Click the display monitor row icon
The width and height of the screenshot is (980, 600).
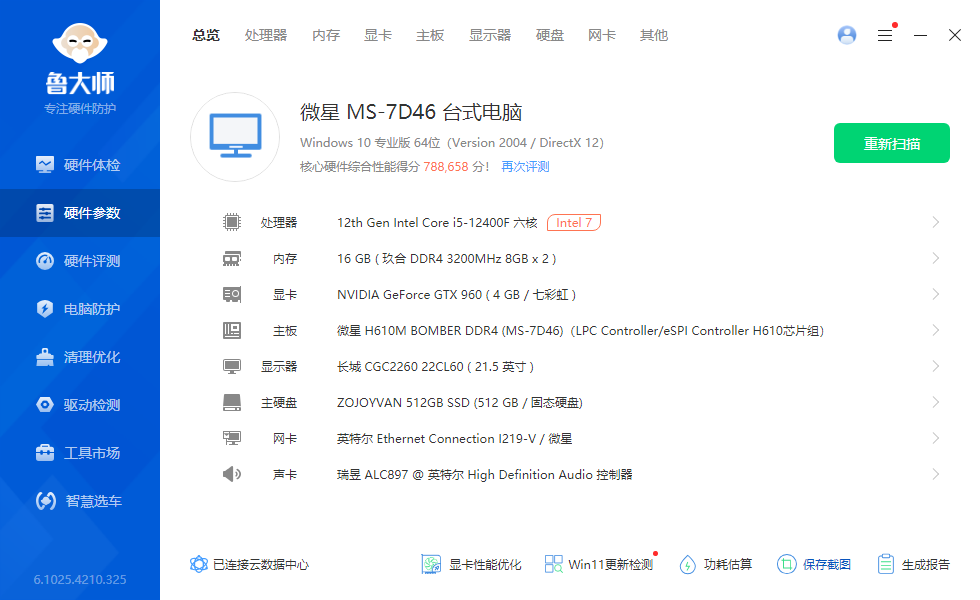(232, 366)
